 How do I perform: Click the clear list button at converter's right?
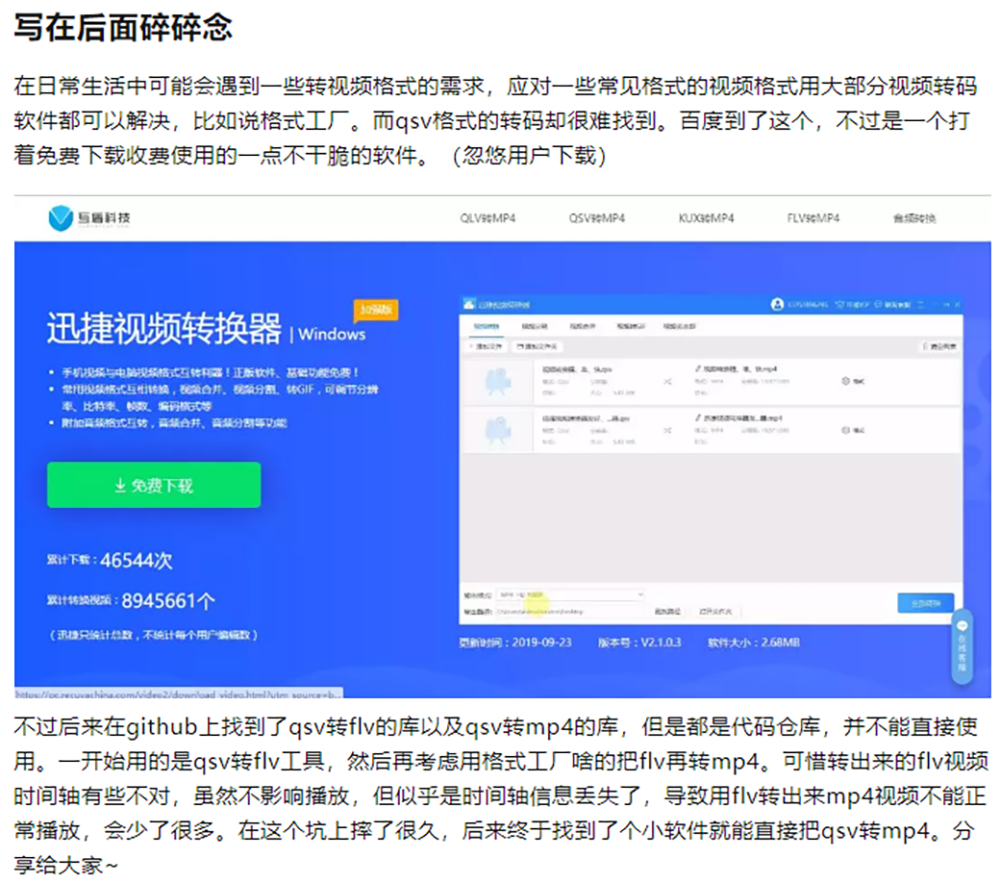click(939, 346)
